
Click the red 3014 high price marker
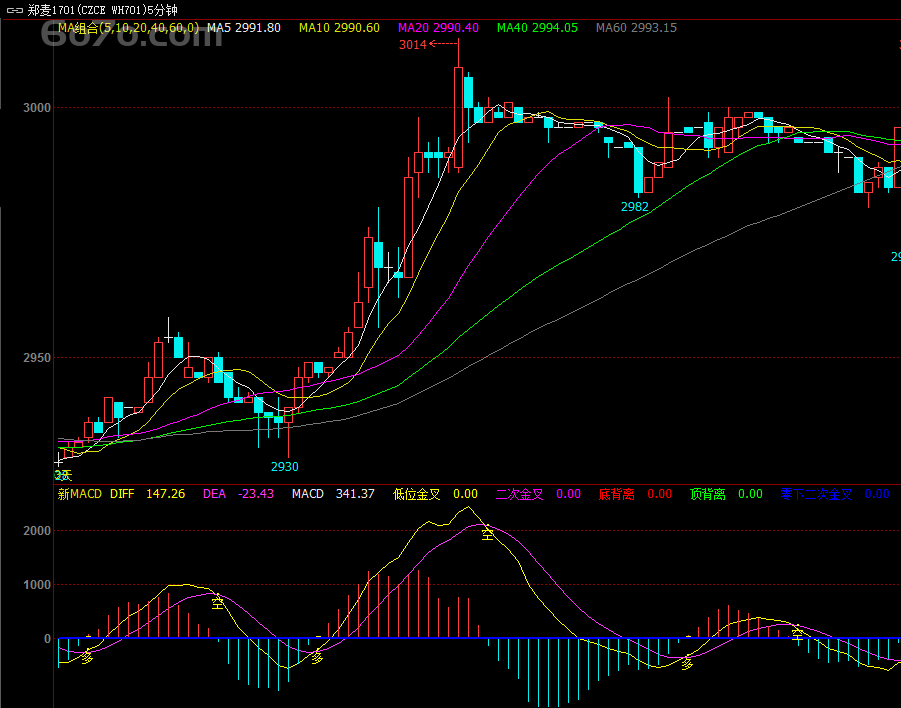pos(413,45)
